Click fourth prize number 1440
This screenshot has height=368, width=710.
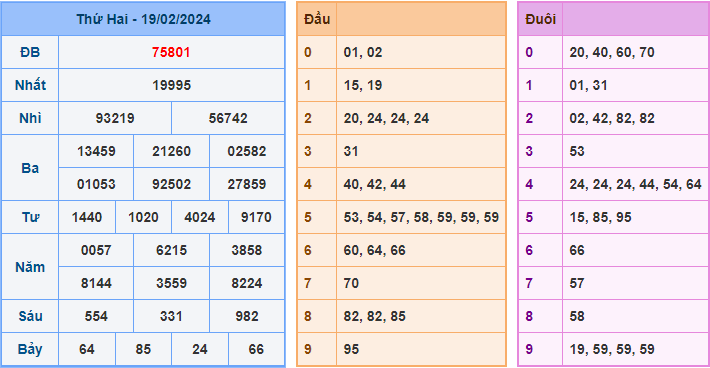tap(87, 217)
